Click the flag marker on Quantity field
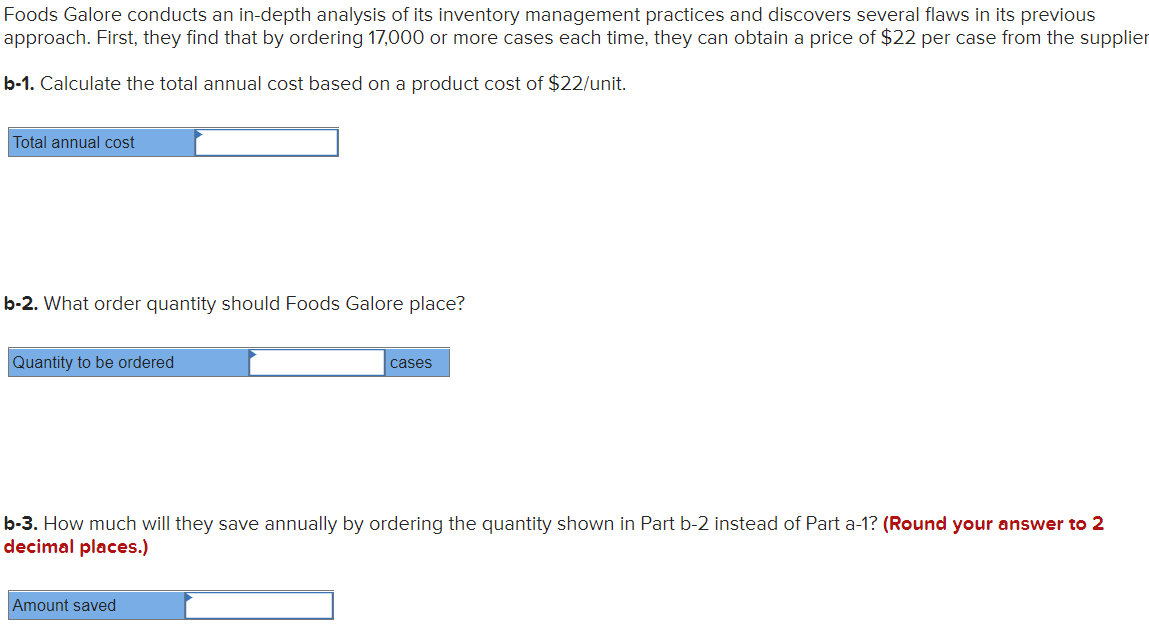This screenshot has width=1149, height=634. pos(255,354)
